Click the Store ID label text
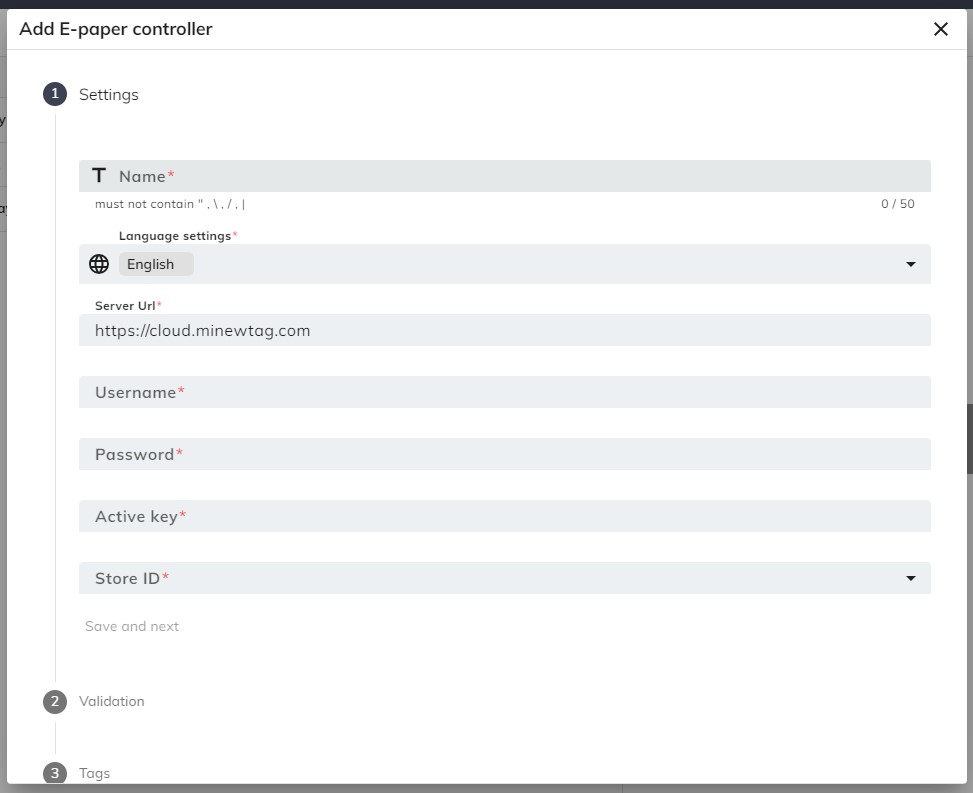The width and height of the screenshot is (973, 793). (128, 578)
